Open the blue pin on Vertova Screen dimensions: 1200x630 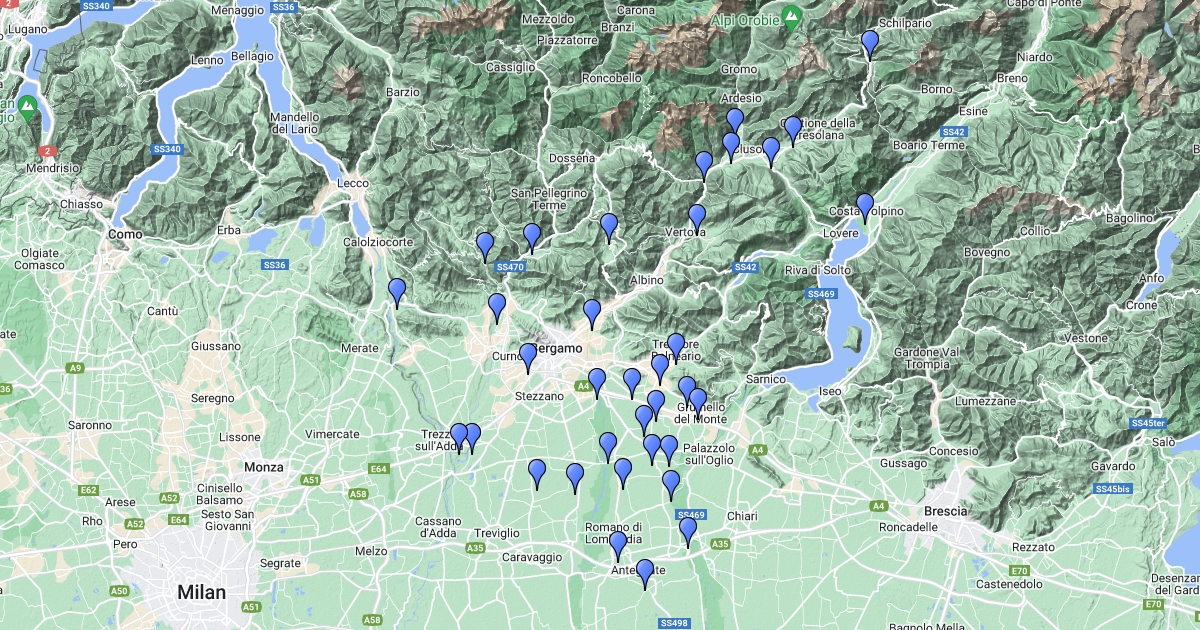[697, 219]
